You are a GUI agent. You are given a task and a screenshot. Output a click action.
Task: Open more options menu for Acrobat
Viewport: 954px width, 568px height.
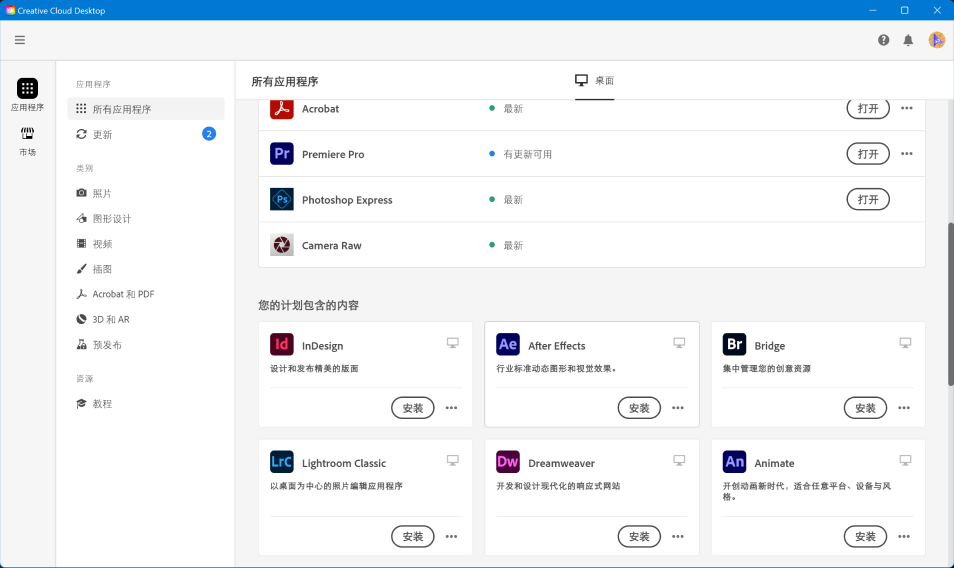(x=906, y=108)
